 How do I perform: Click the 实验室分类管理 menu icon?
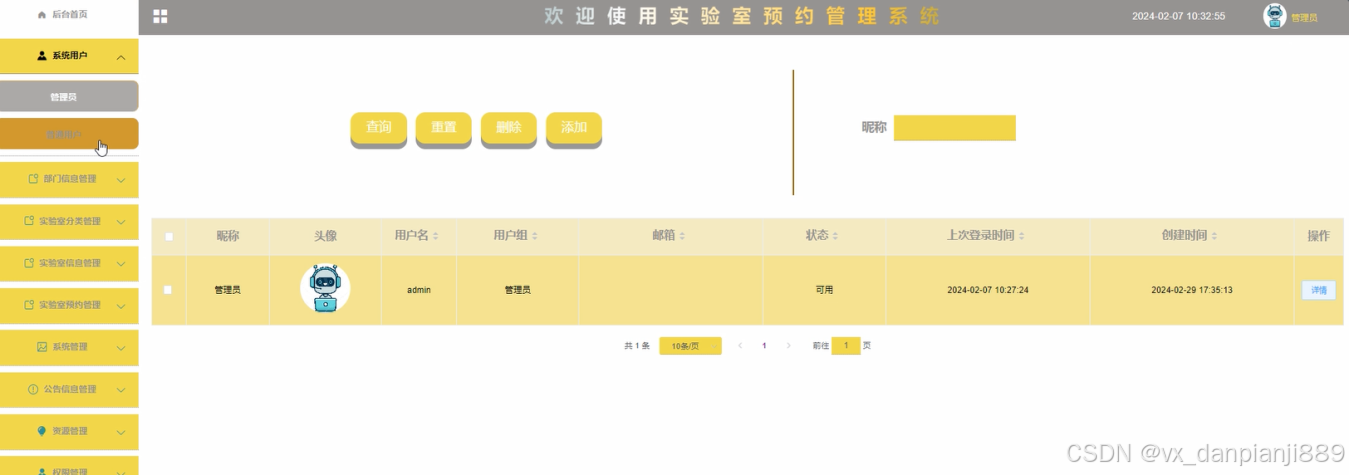[29, 221]
